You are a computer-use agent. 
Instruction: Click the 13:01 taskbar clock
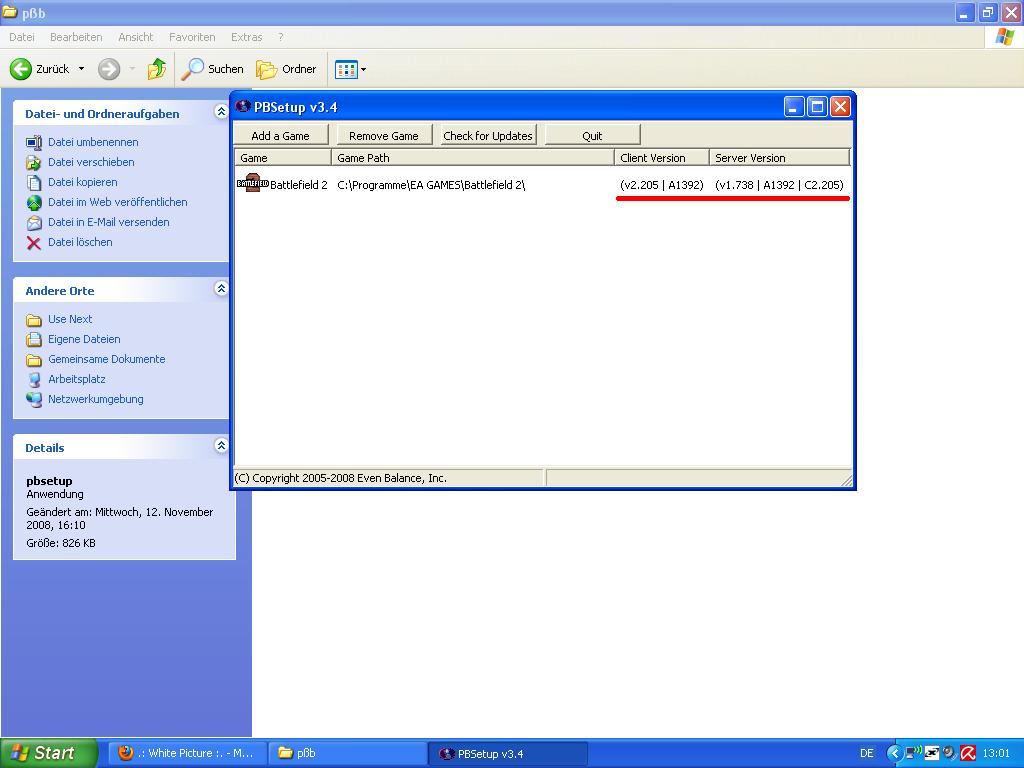tap(996, 753)
